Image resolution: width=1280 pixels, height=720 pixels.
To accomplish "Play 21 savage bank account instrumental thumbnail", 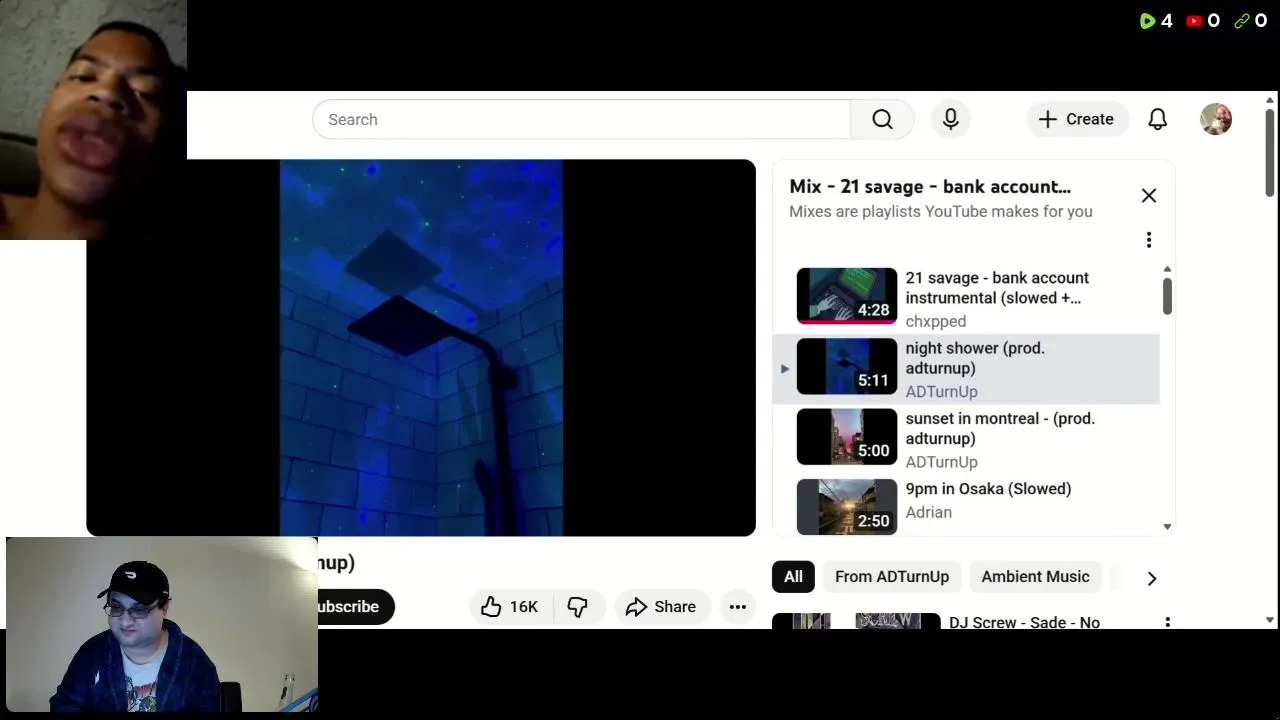I will [847, 296].
